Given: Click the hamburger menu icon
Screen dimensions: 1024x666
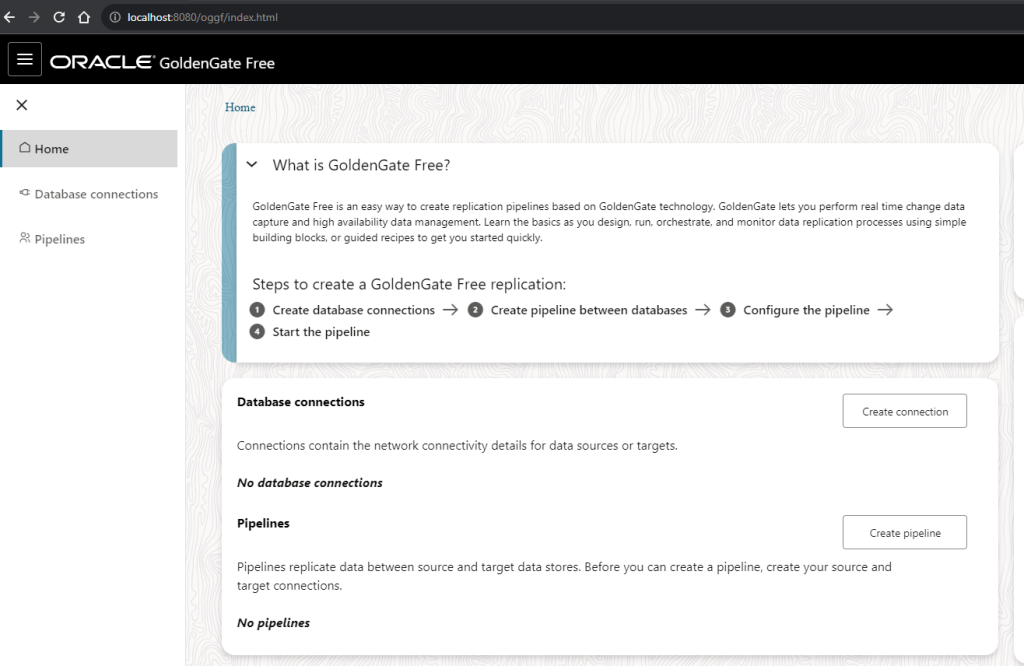Looking at the screenshot, I should click(x=25, y=60).
